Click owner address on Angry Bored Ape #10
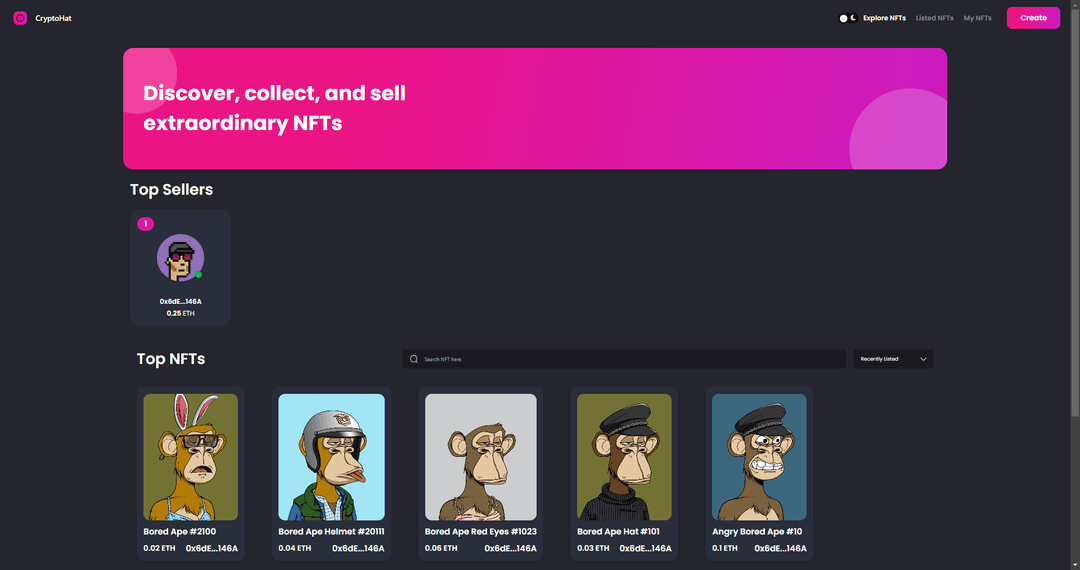 coord(780,549)
